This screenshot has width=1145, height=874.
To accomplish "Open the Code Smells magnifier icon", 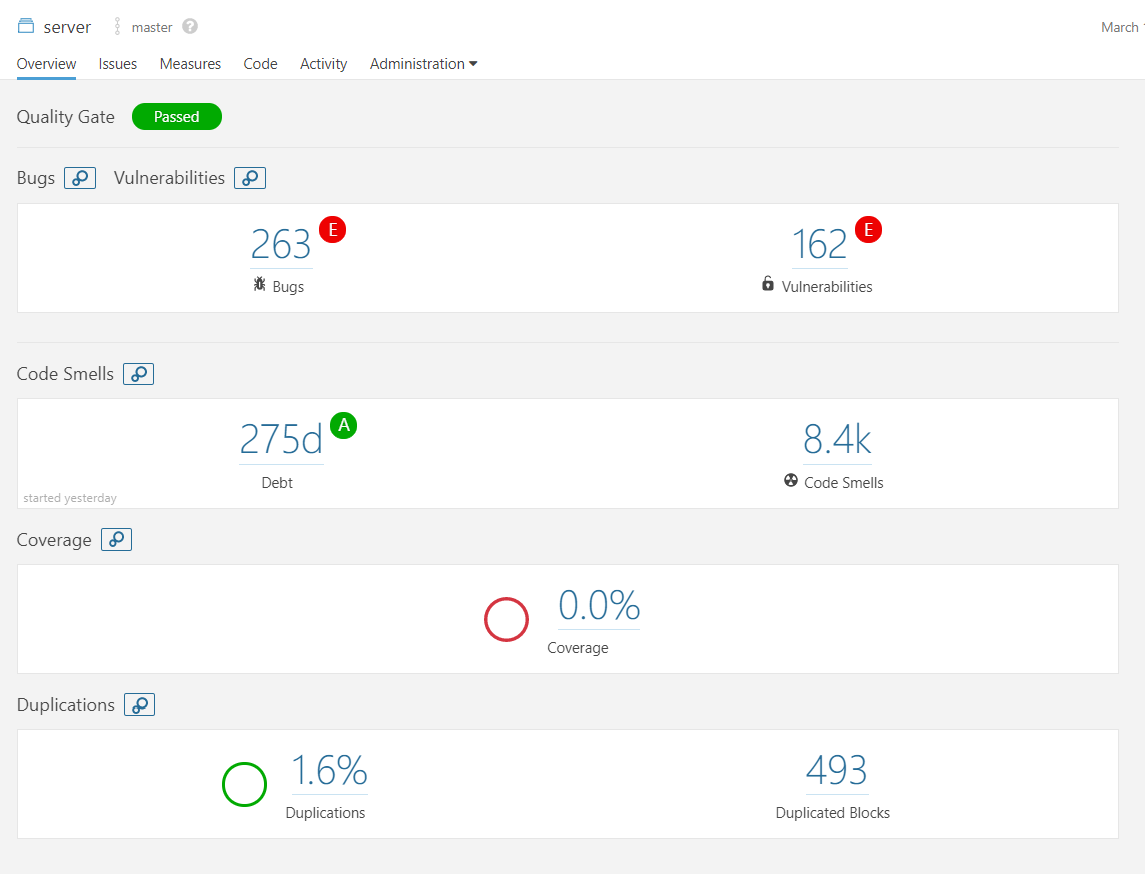I will 138,374.
